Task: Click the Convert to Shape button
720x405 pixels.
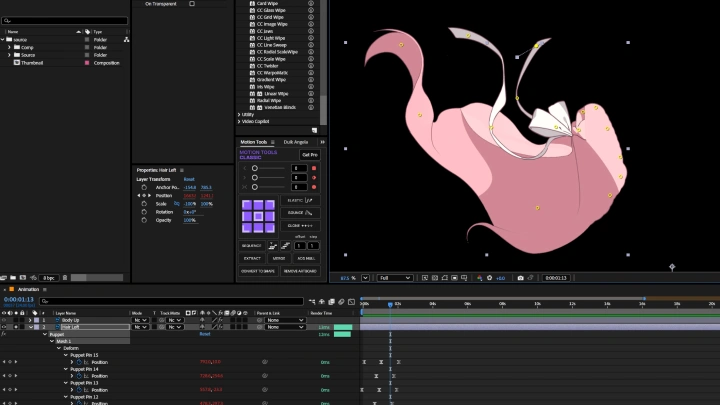Action: pyautogui.click(x=258, y=271)
